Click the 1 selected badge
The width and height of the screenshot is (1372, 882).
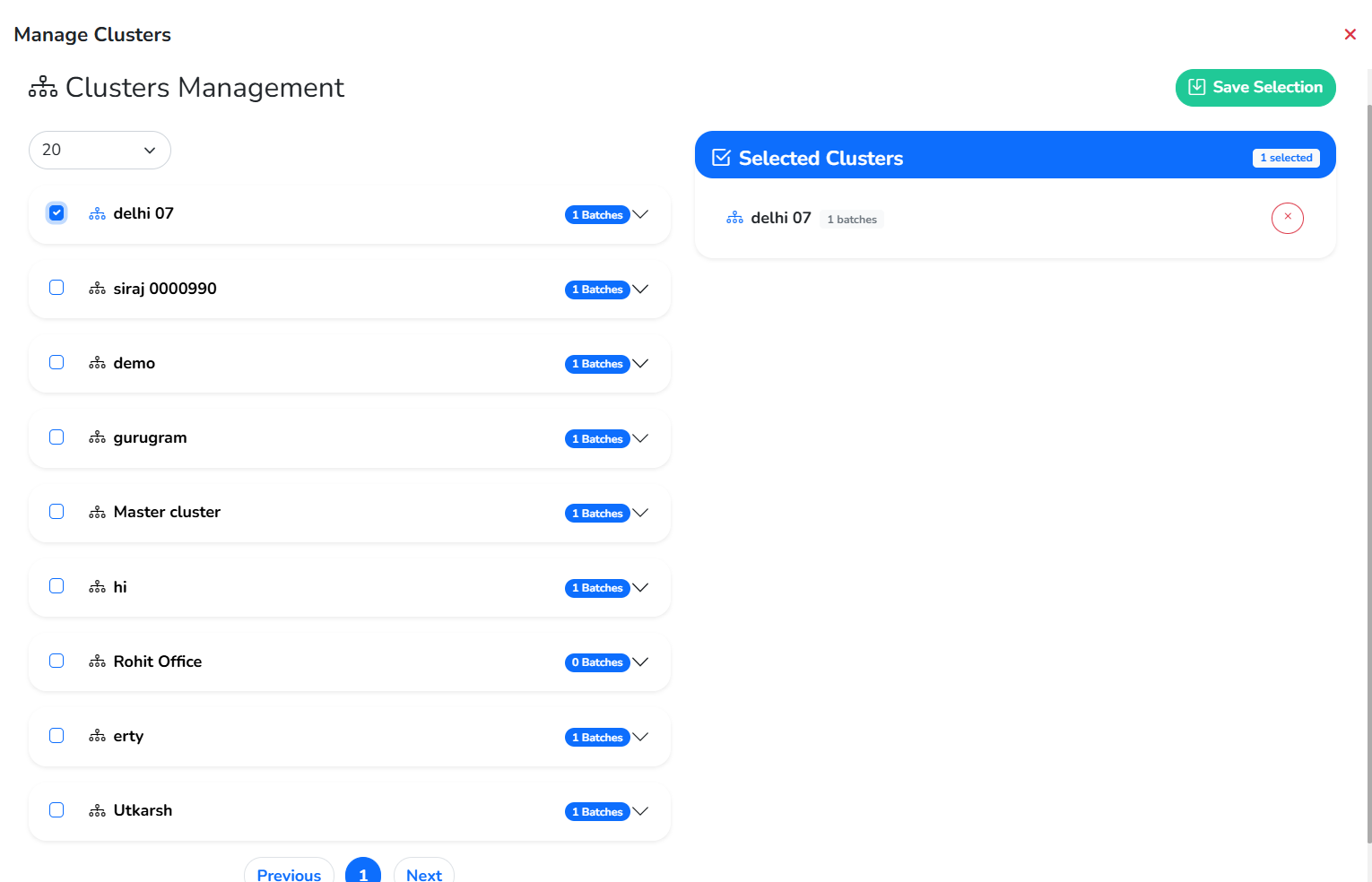coord(1286,158)
